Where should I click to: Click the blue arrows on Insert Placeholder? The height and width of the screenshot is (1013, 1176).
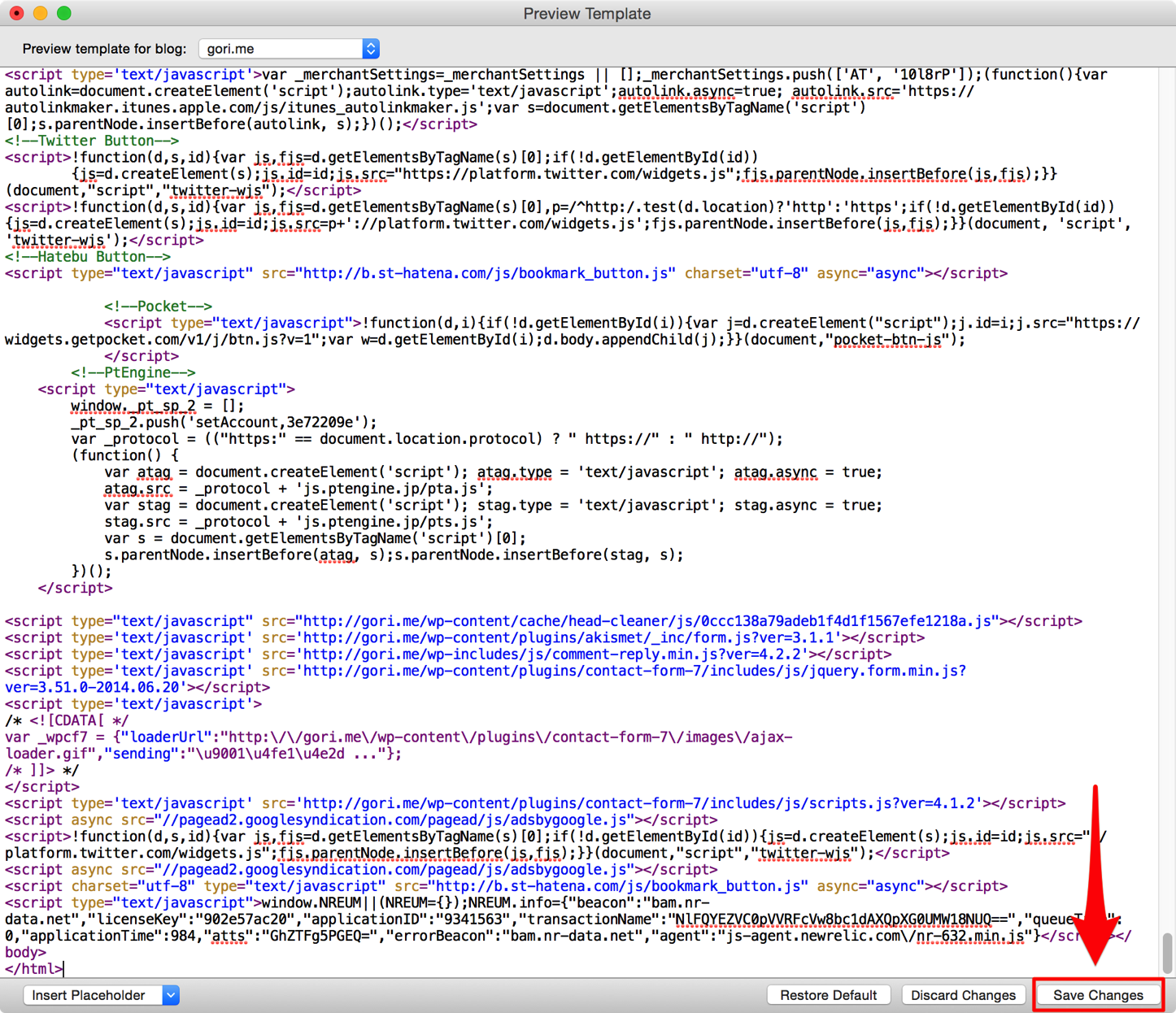[171, 995]
